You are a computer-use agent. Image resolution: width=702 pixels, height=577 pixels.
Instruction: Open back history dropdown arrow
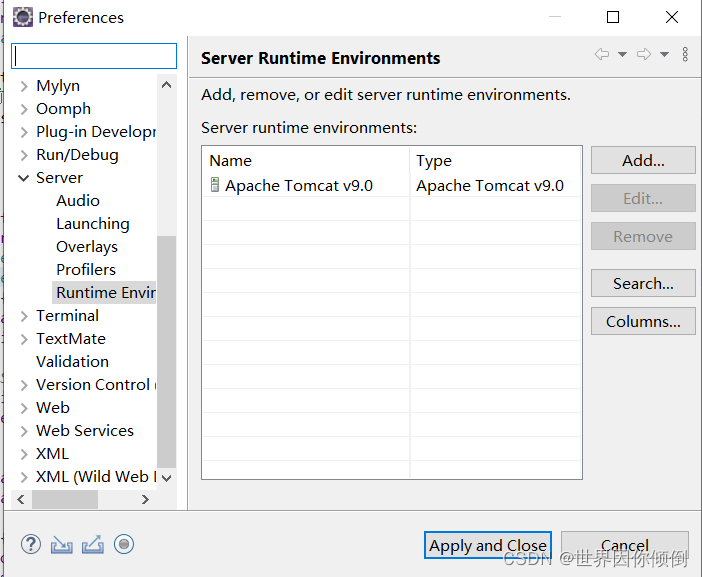[622, 55]
